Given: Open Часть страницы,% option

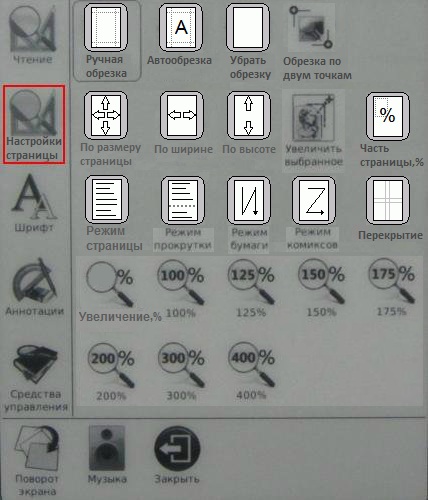Looking at the screenshot, I should click(388, 116).
